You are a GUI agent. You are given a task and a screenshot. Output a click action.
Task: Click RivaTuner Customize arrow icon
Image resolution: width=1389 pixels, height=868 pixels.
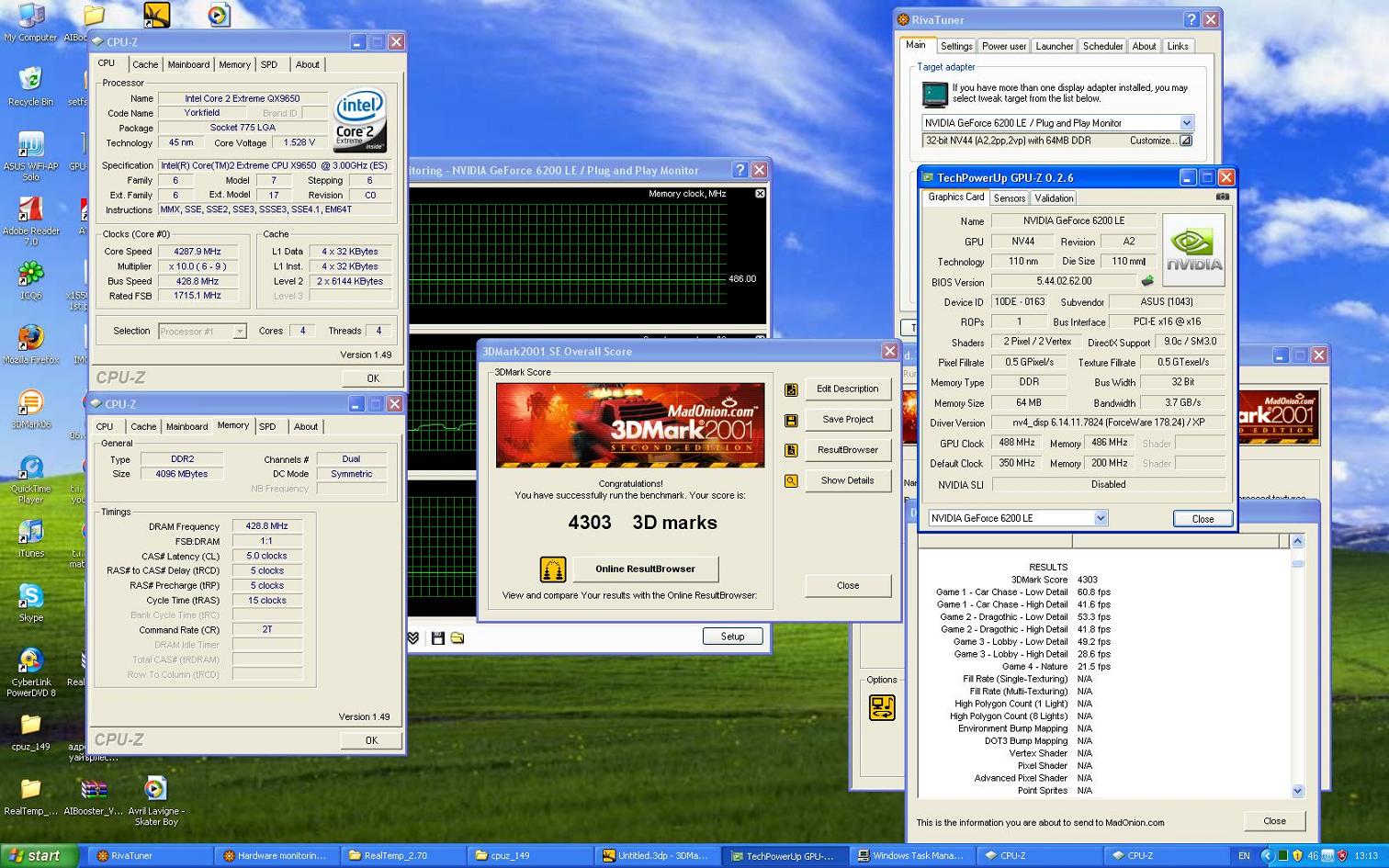[1185, 141]
